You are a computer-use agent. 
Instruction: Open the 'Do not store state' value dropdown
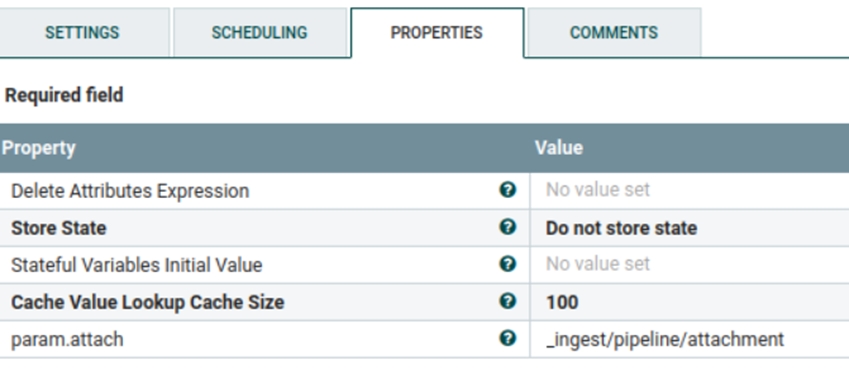click(689, 228)
